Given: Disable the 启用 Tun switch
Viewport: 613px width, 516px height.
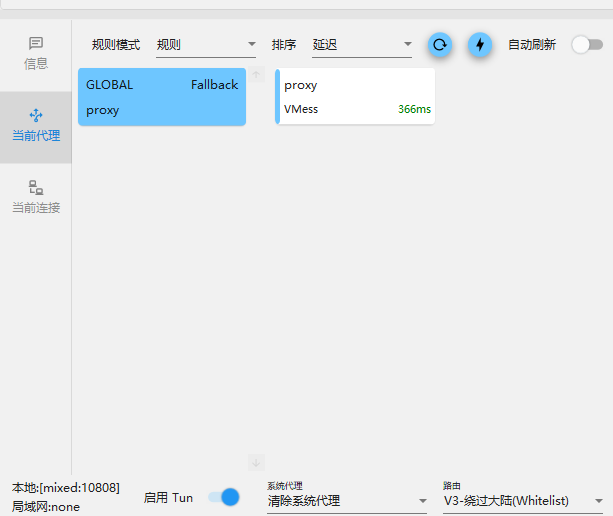Looking at the screenshot, I should point(224,497).
